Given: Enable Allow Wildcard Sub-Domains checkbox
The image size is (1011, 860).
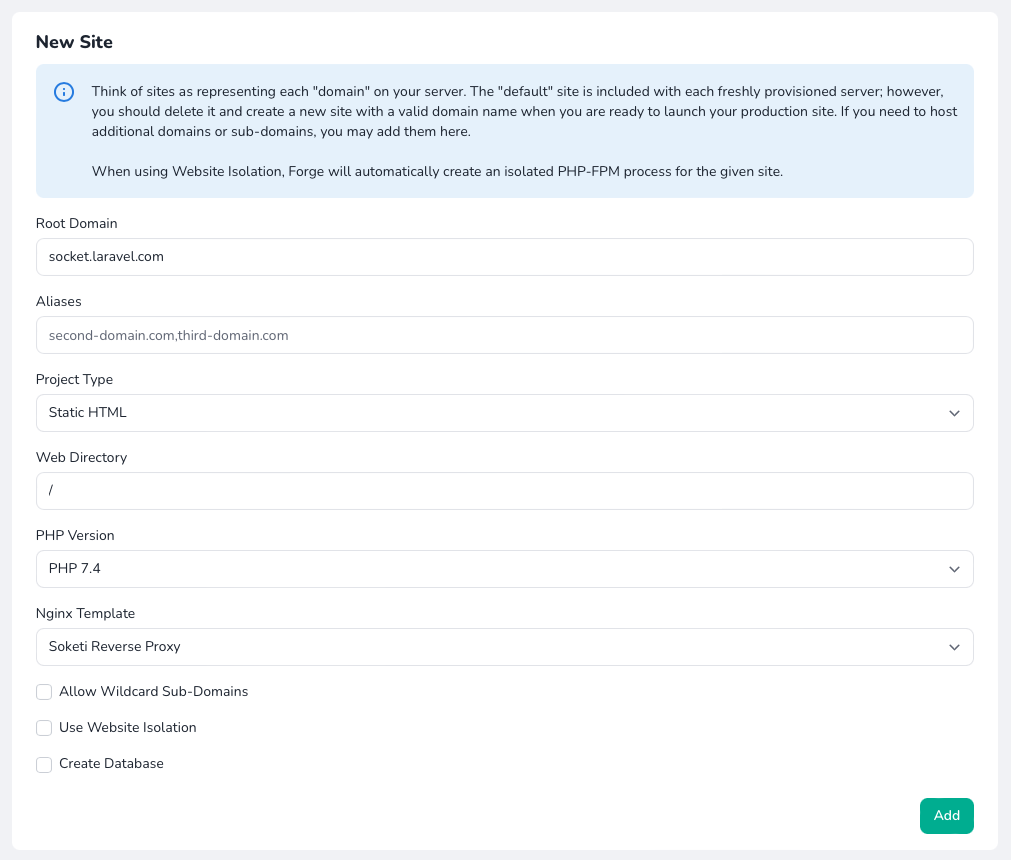Looking at the screenshot, I should 44,692.
